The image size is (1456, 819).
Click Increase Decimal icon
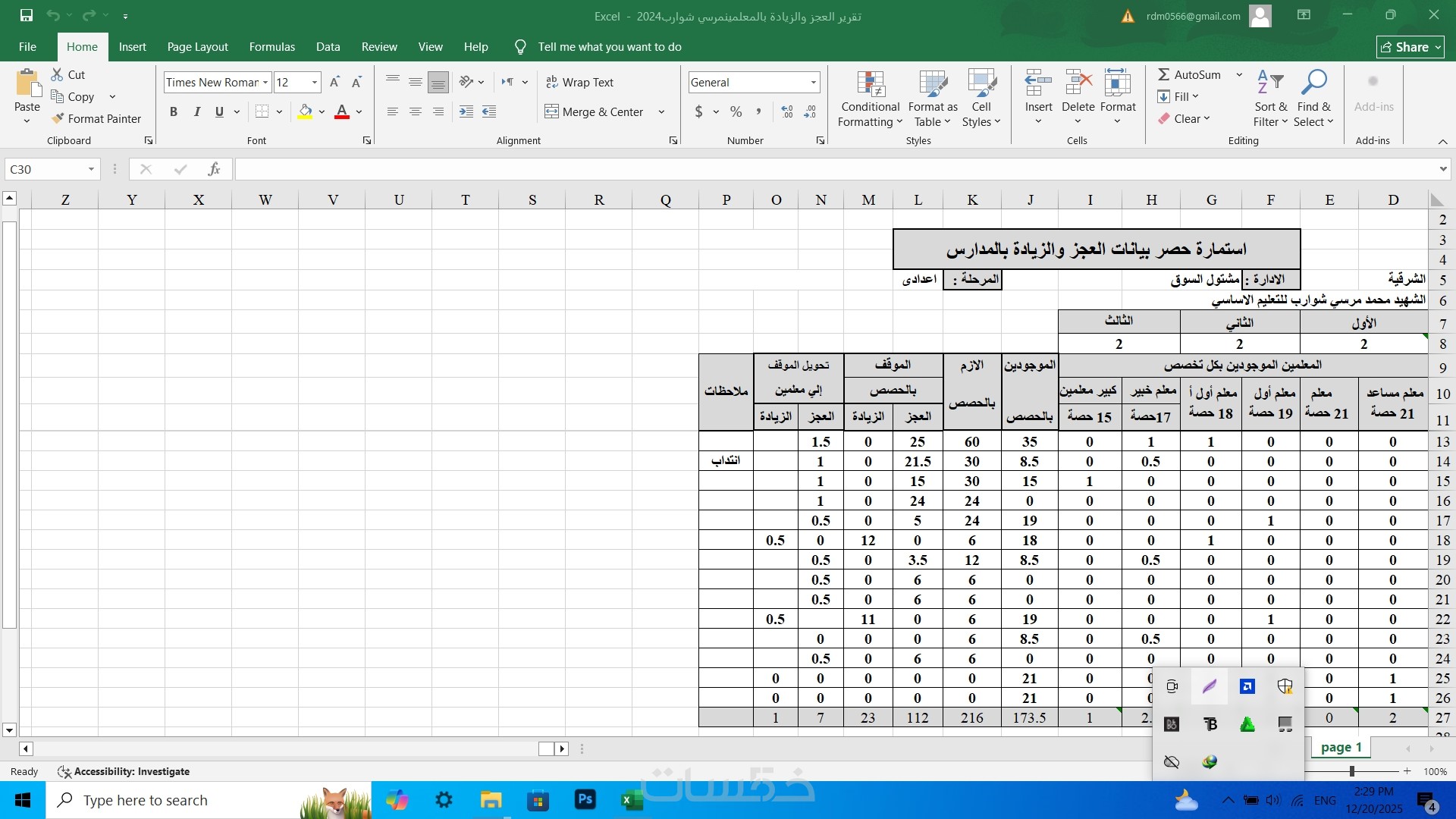pyautogui.click(x=787, y=111)
